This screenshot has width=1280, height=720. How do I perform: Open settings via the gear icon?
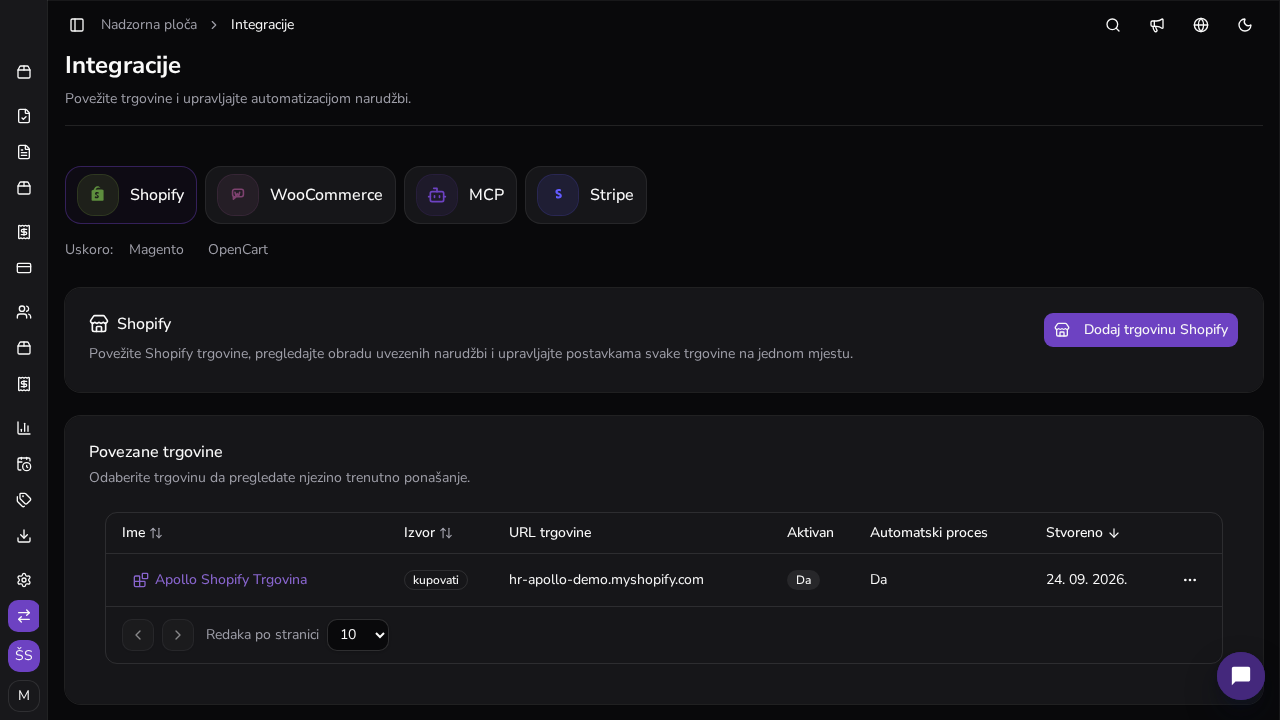[24, 580]
